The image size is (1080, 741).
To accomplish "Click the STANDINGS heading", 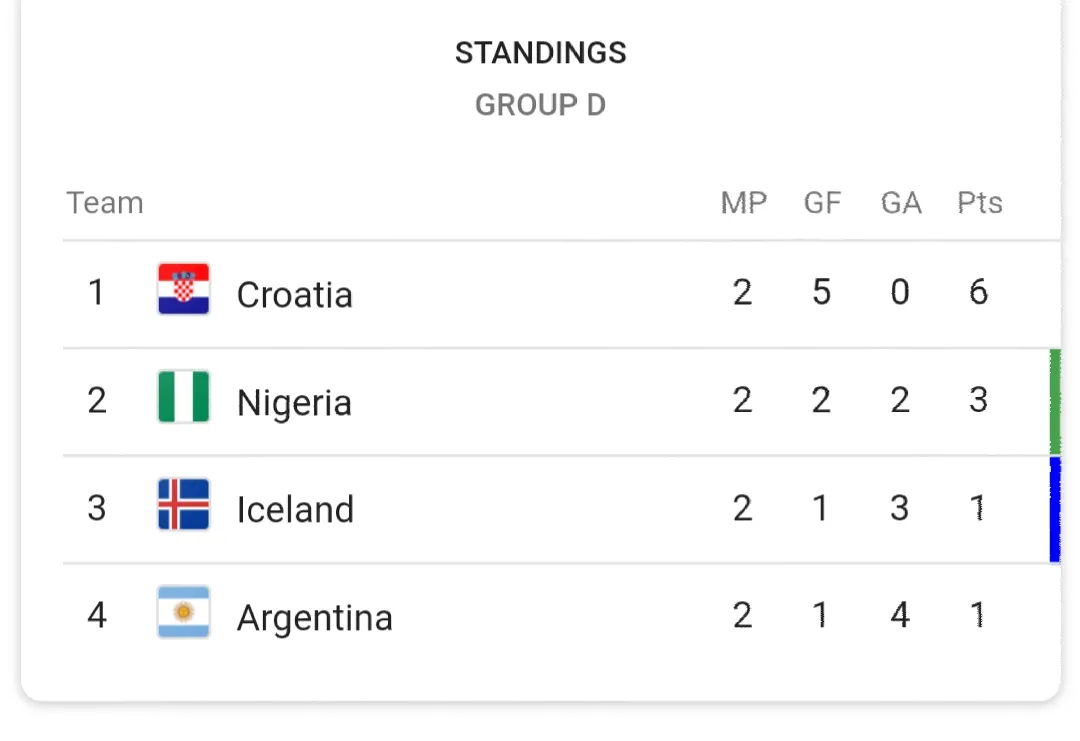I will [541, 52].
